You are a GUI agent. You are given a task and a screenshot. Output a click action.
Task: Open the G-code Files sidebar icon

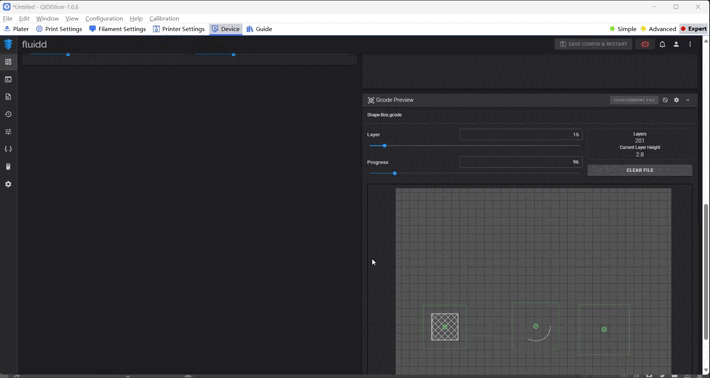click(8, 96)
